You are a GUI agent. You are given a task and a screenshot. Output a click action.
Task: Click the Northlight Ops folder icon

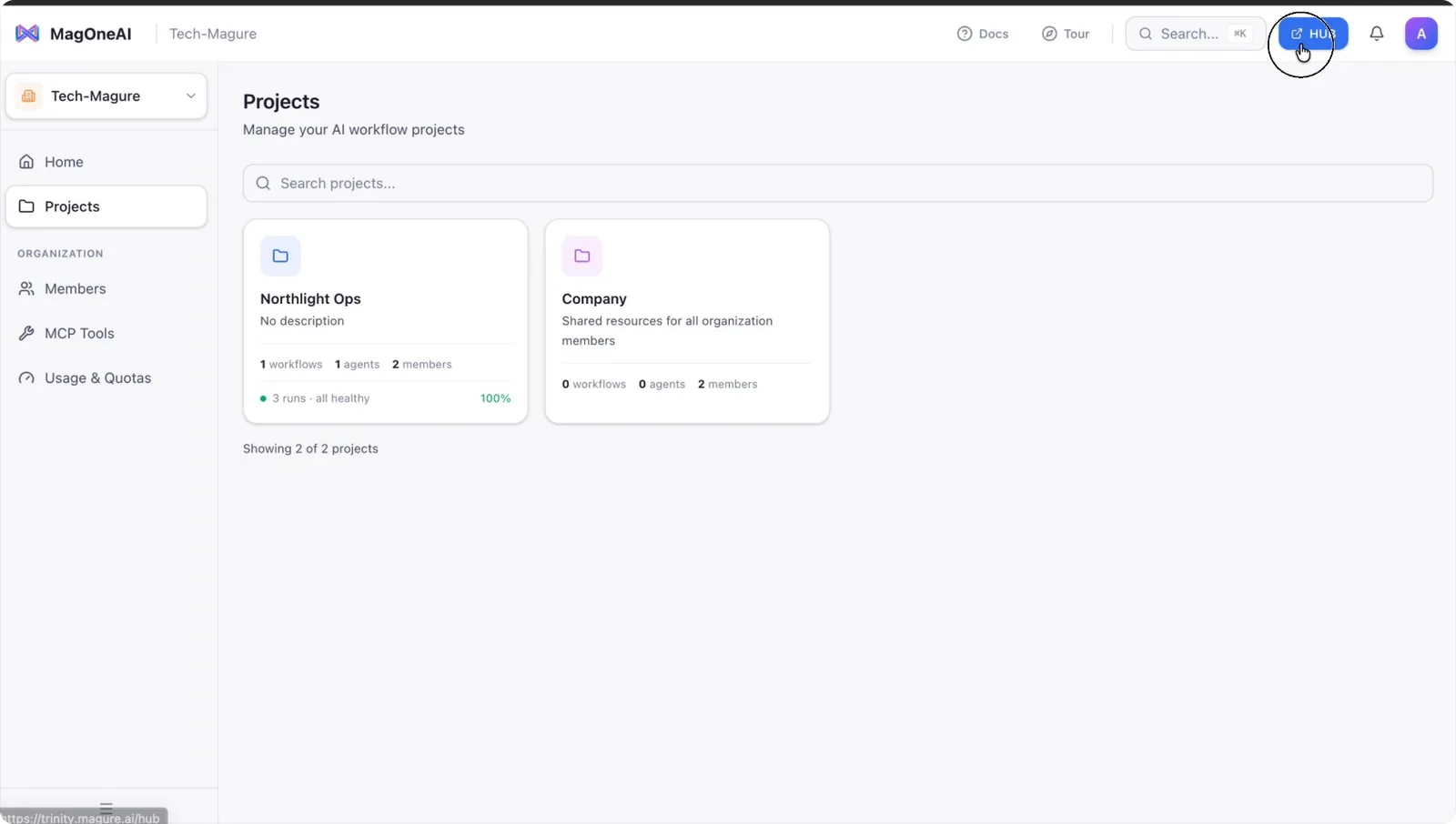tap(280, 256)
